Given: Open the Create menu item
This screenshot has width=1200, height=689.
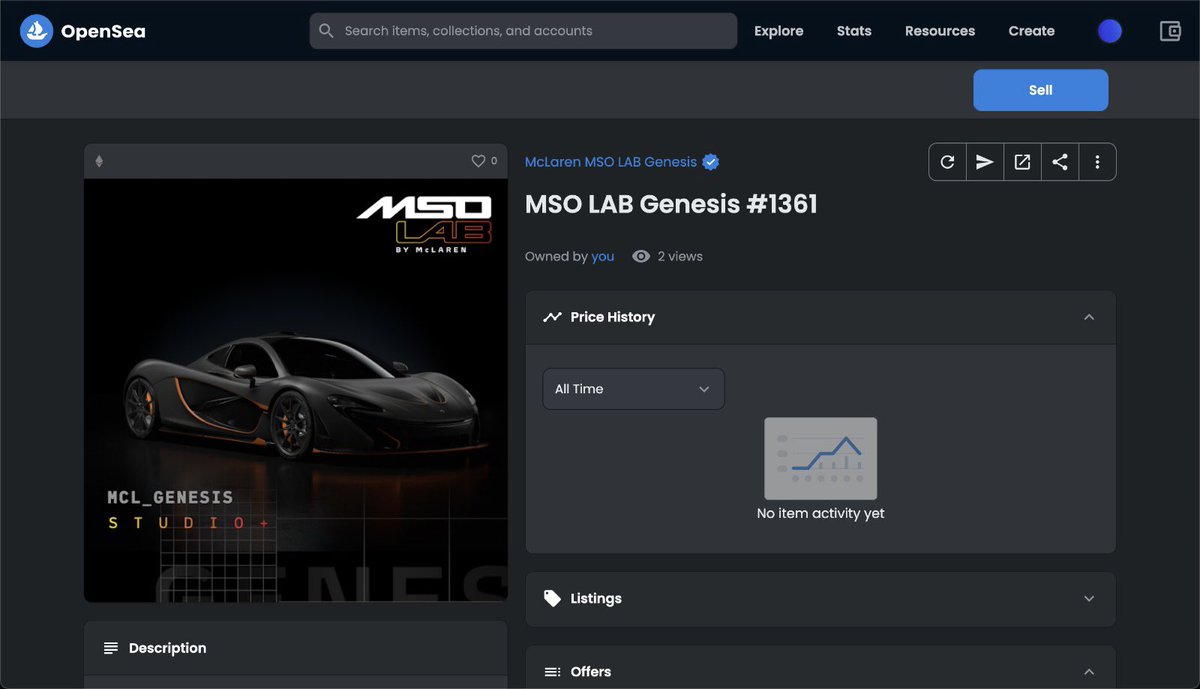Looking at the screenshot, I should [x=1032, y=31].
